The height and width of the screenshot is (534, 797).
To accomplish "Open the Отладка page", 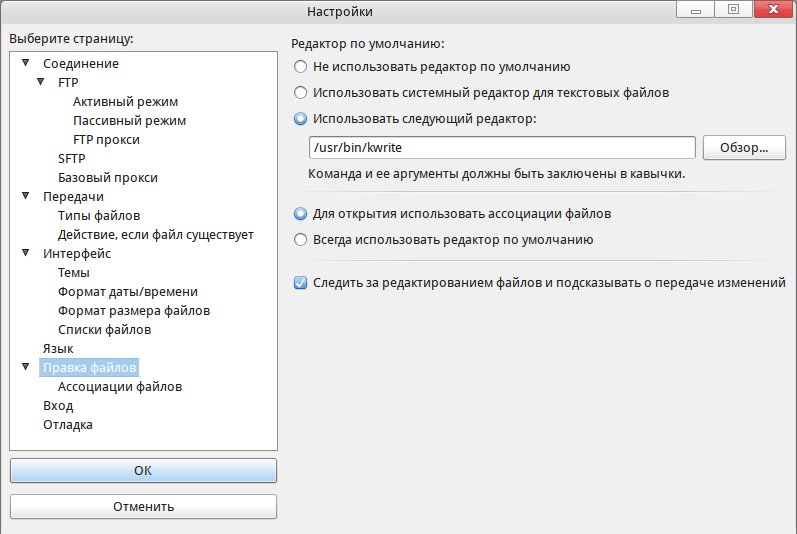I will (x=68, y=425).
